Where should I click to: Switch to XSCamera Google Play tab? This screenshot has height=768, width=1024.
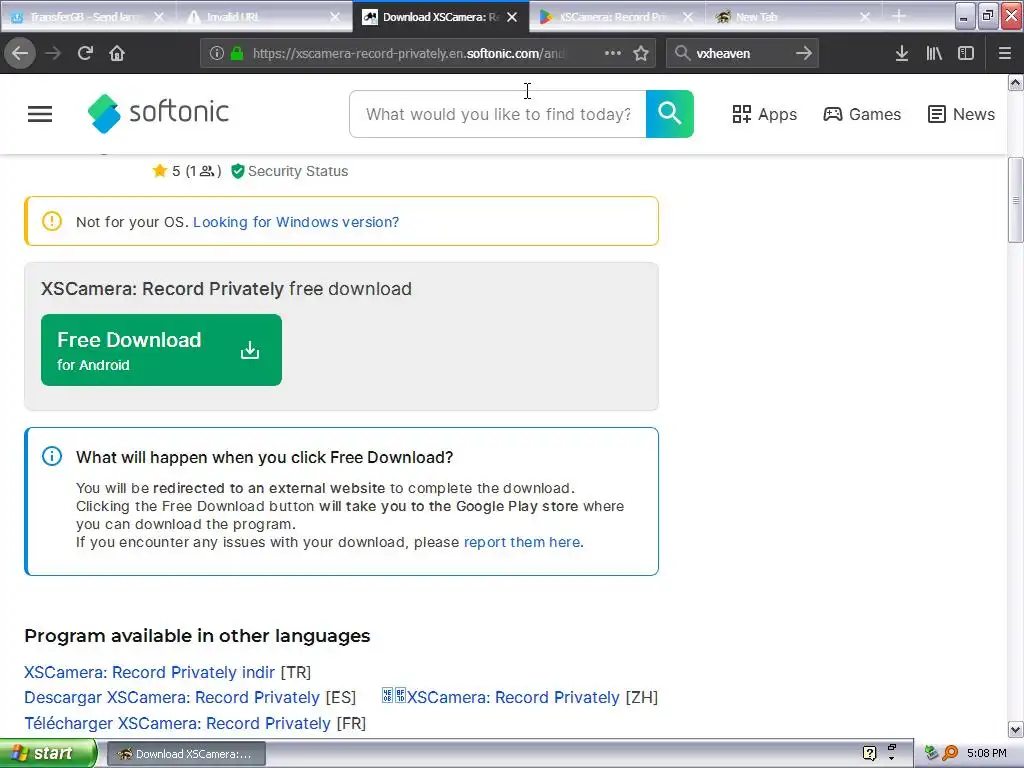(615, 17)
